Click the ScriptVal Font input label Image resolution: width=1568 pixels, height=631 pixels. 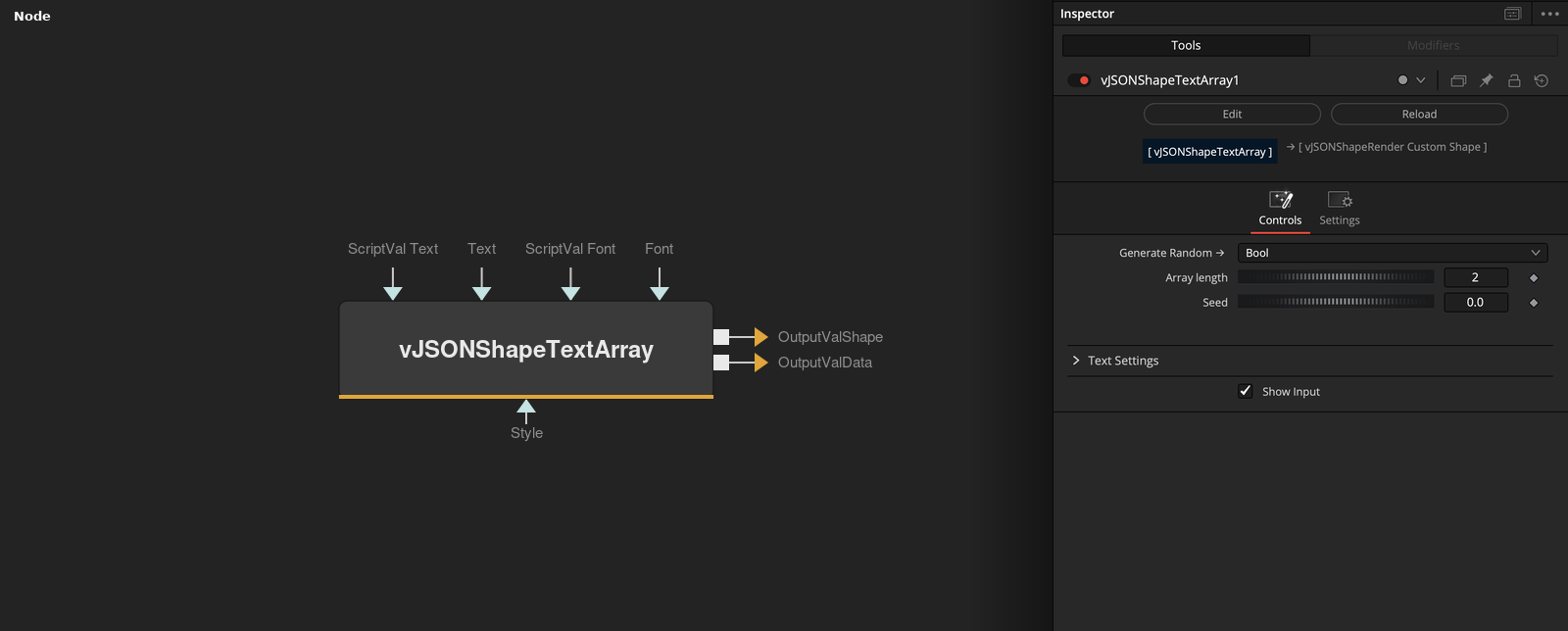tap(570, 249)
